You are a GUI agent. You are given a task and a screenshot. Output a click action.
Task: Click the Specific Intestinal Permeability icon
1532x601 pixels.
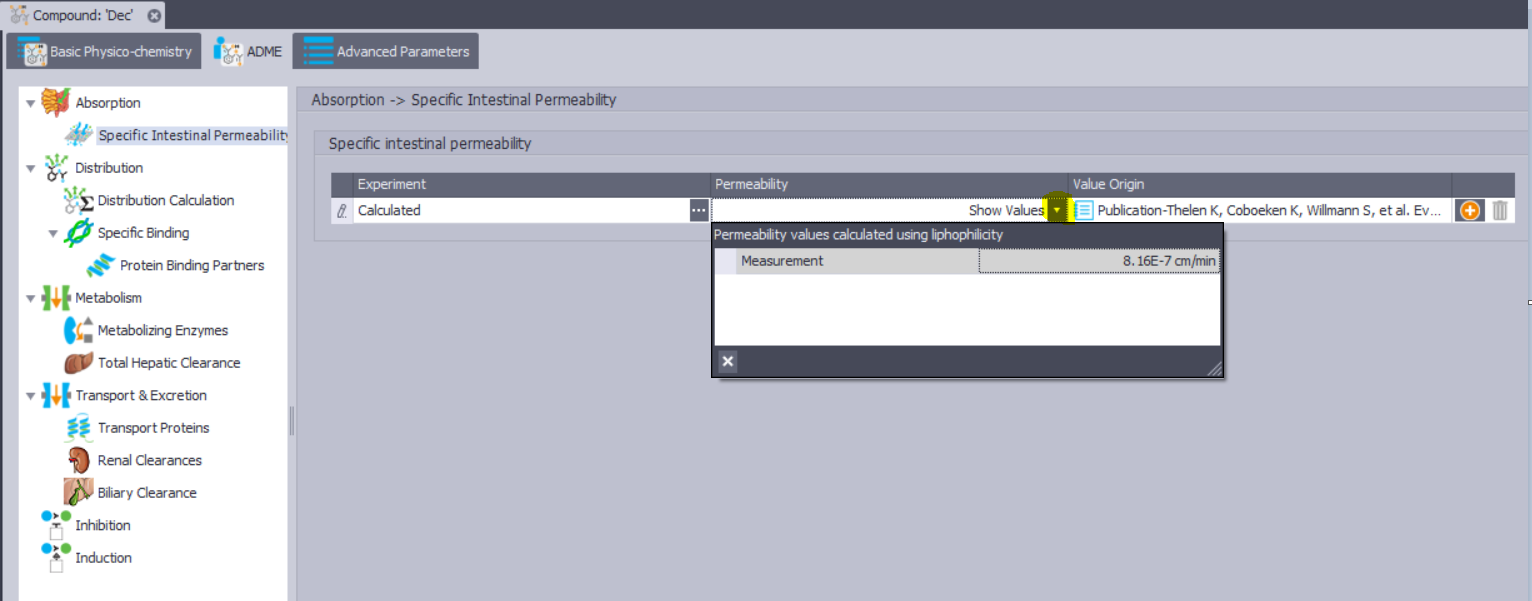[79, 135]
